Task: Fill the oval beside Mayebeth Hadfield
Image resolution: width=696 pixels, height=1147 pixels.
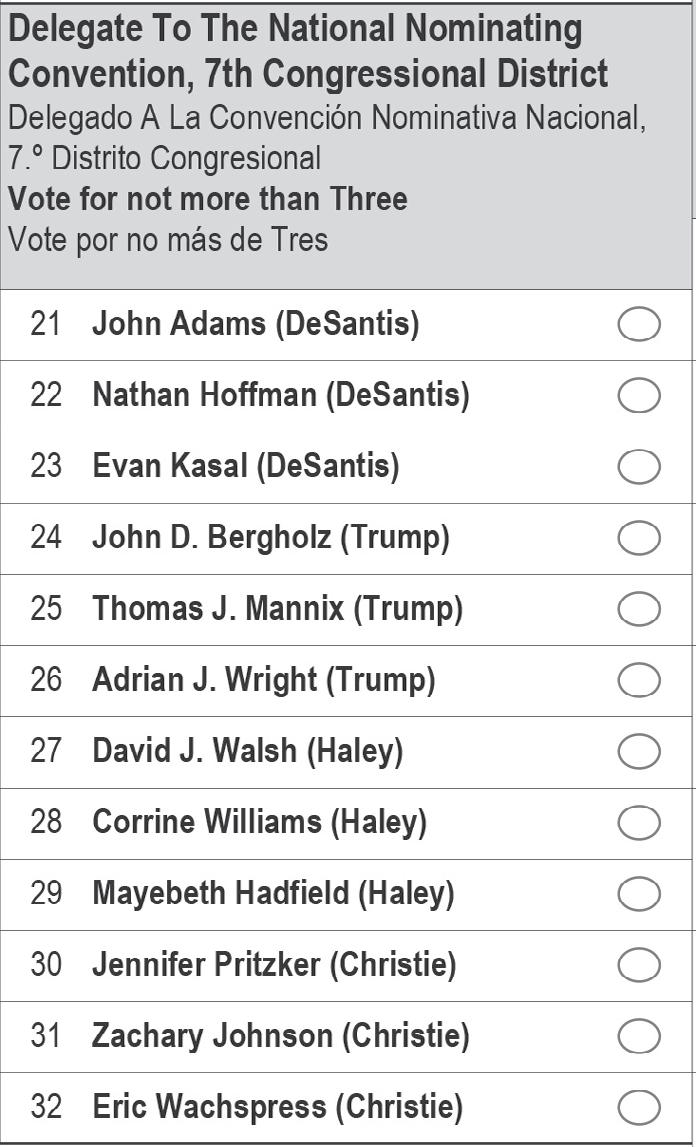Action: tap(639, 894)
